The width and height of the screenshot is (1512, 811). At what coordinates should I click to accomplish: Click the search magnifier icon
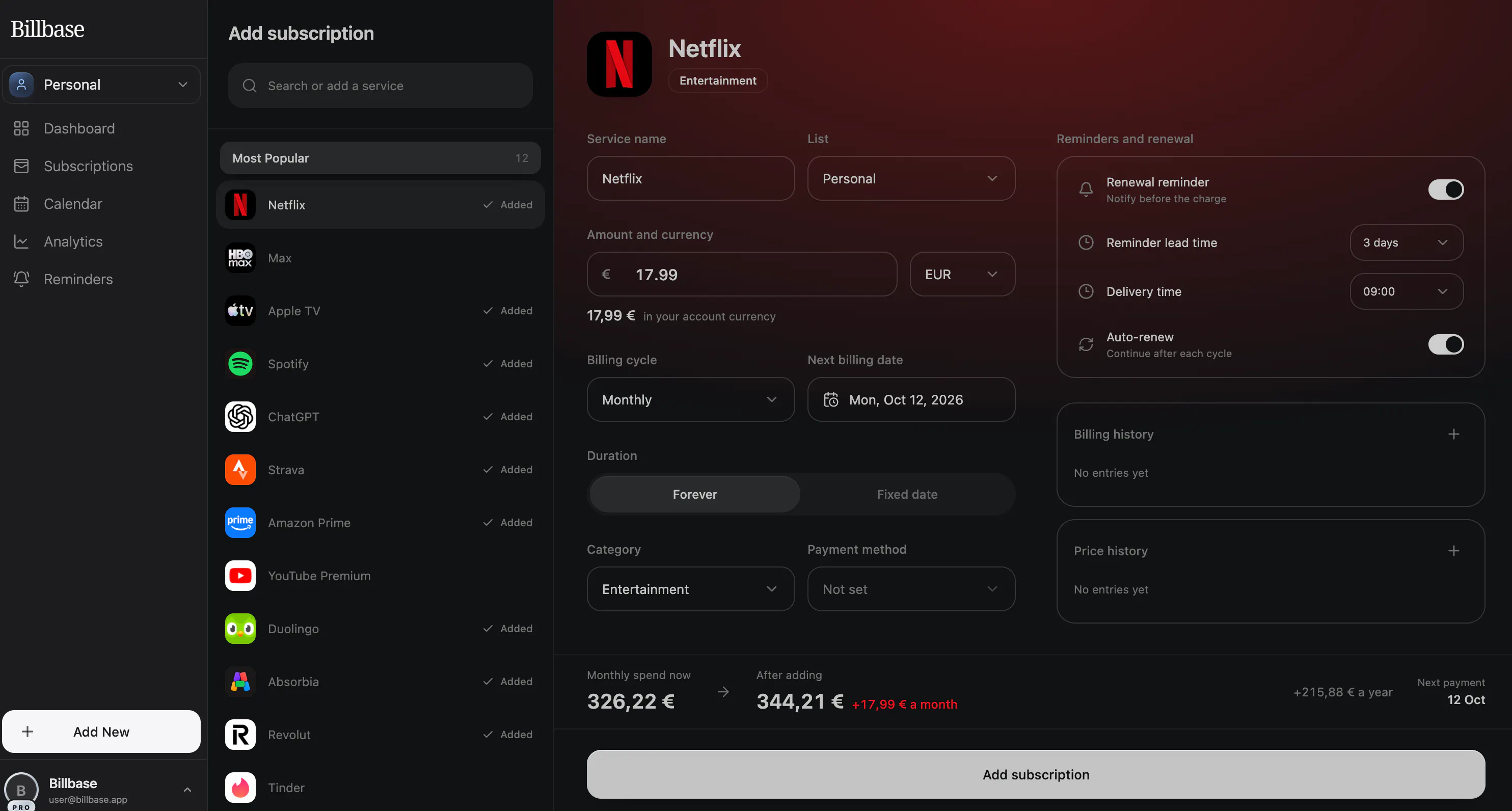coord(250,86)
